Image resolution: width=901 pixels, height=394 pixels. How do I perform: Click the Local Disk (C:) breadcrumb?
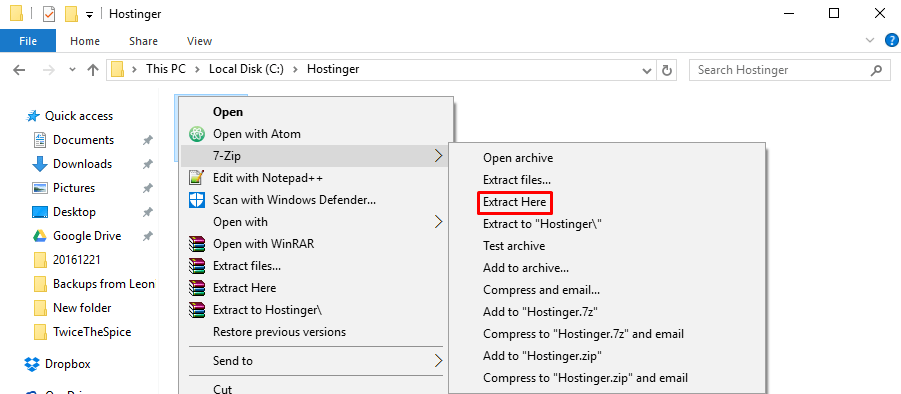coord(246,69)
